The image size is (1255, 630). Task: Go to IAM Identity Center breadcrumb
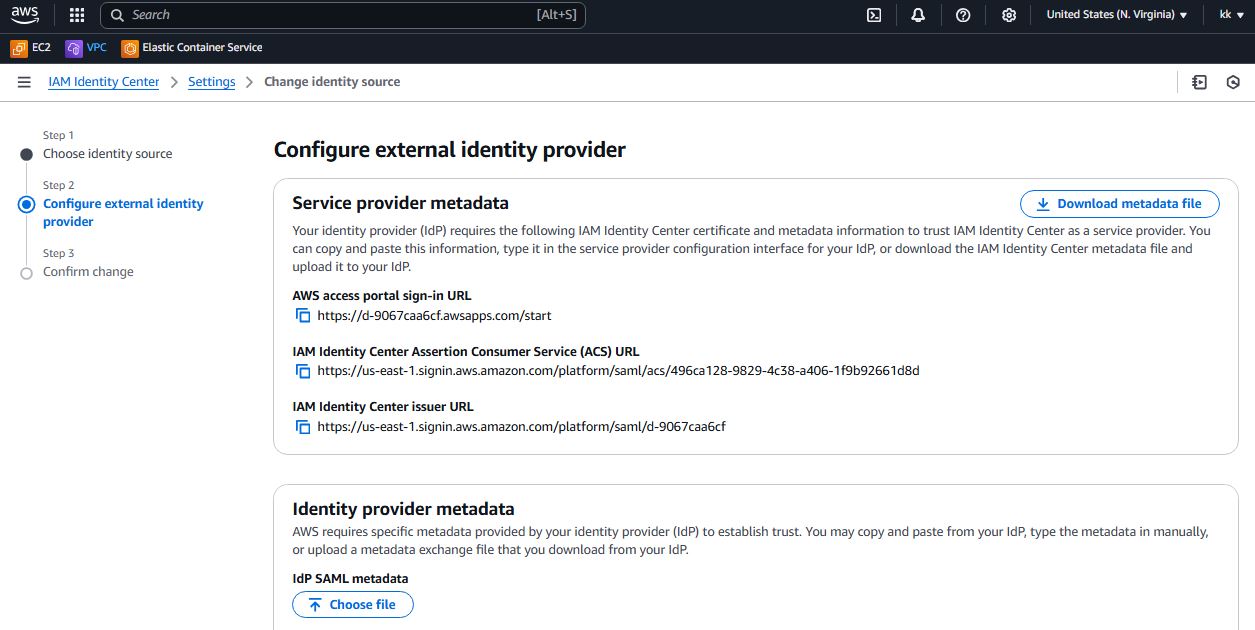(x=104, y=82)
